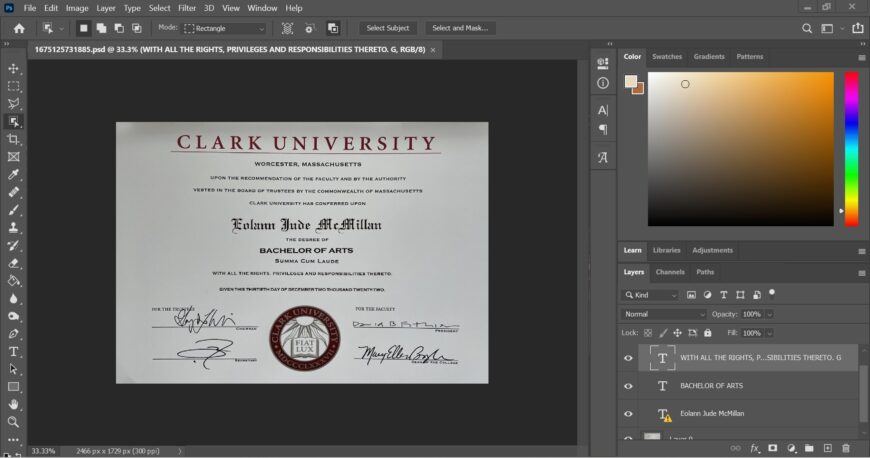Click the add layer style fx icon
The image size is (870, 458).
click(755, 448)
